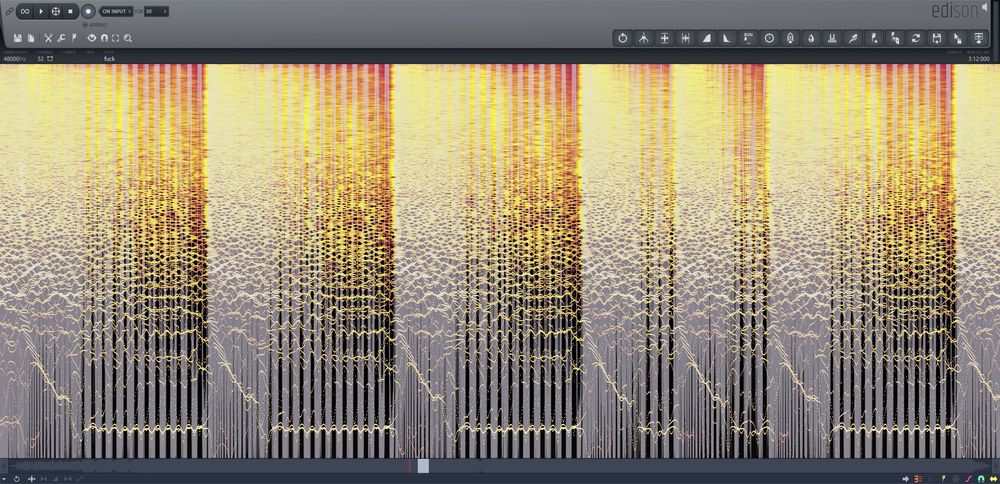Click the bottom-right white arrow icon

[x=906, y=479]
